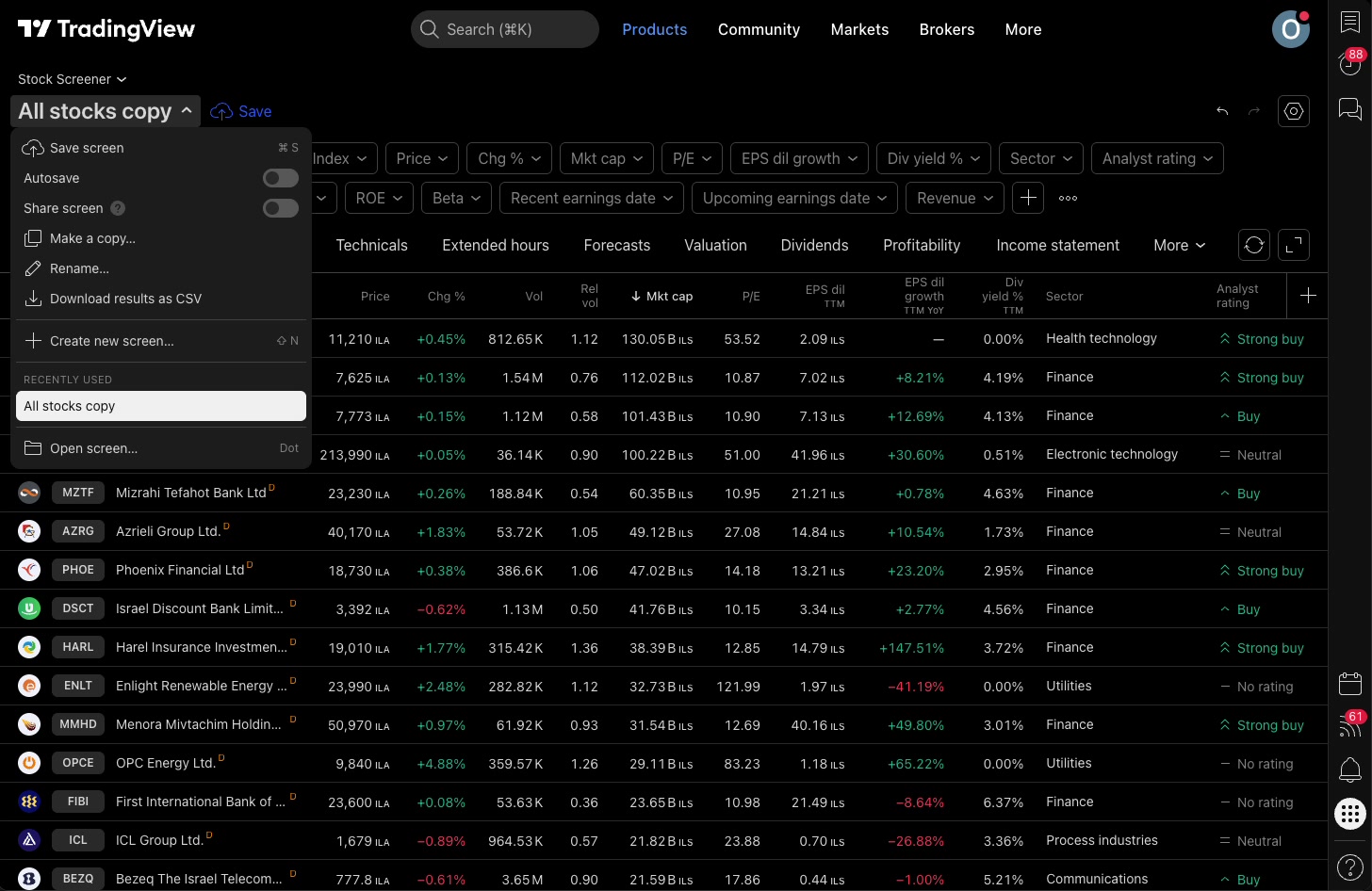Open the Recent earnings date filter
Screen dimensions: 1372x891
click(592, 198)
